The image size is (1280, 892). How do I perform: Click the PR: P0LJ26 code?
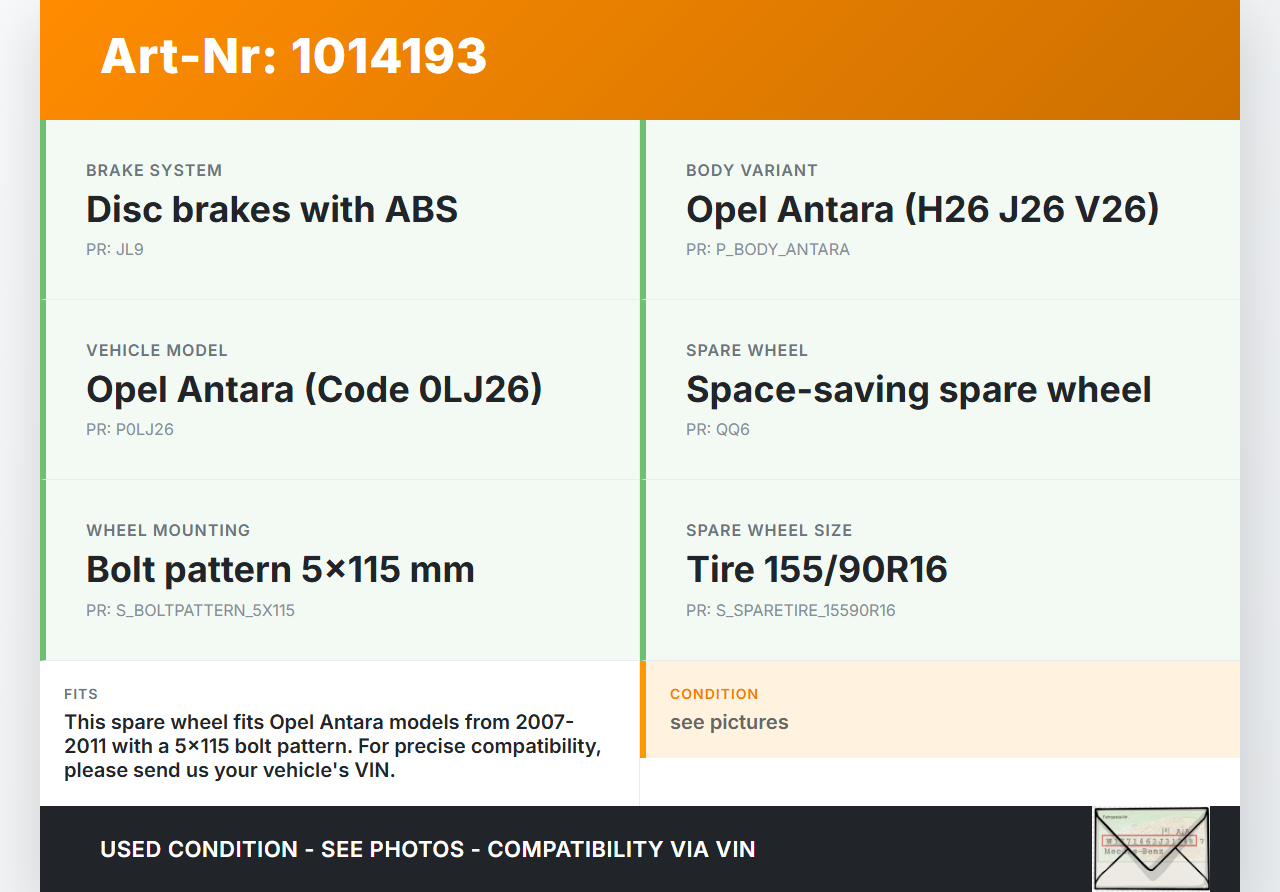(x=130, y=430)
